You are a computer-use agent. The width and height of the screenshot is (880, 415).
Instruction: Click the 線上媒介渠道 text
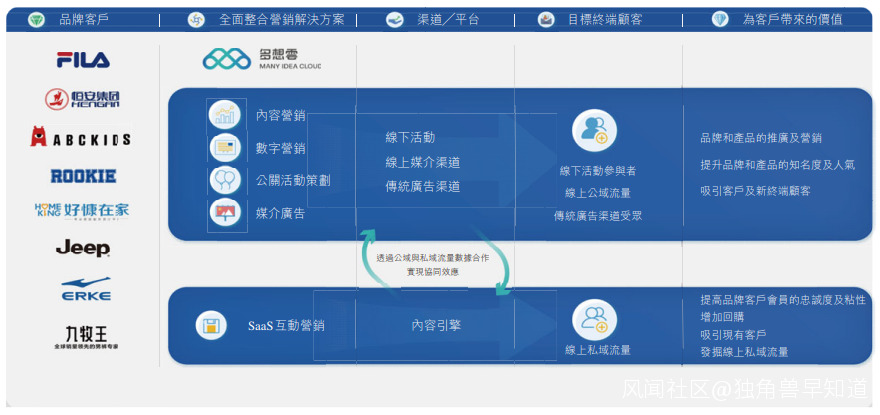tap(423, 163)
